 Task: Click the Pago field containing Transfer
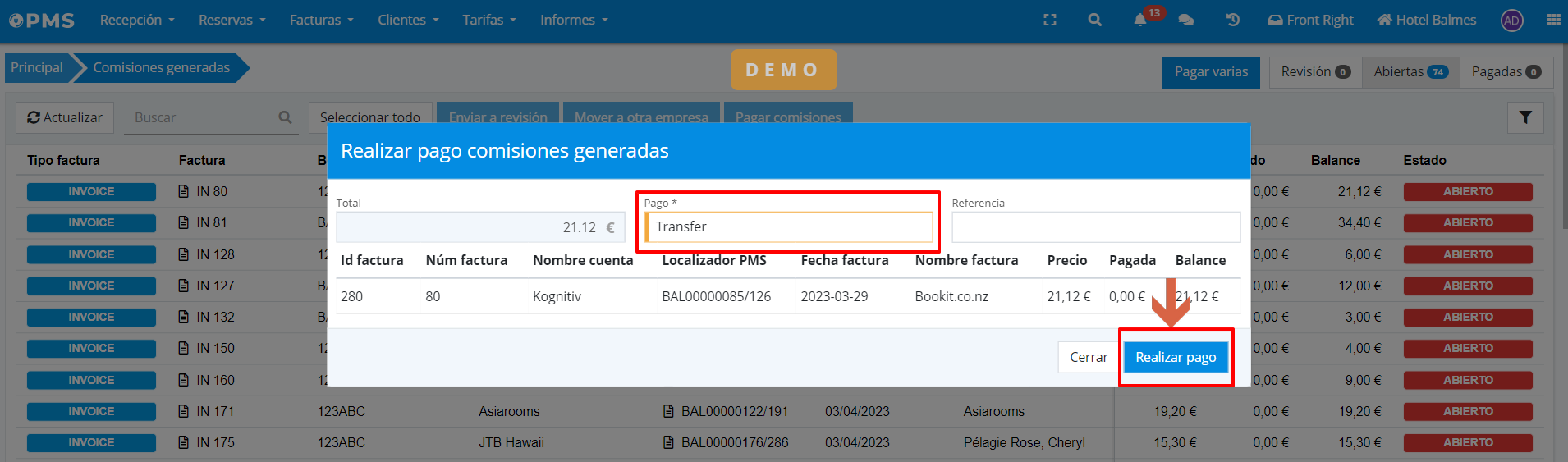(789, 227)
